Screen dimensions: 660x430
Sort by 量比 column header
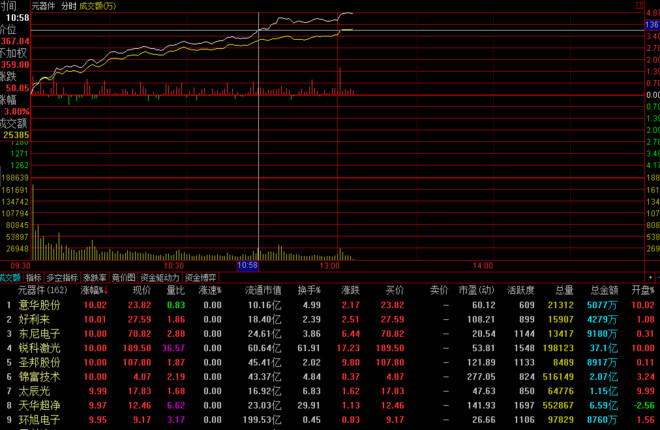[175, 290]
